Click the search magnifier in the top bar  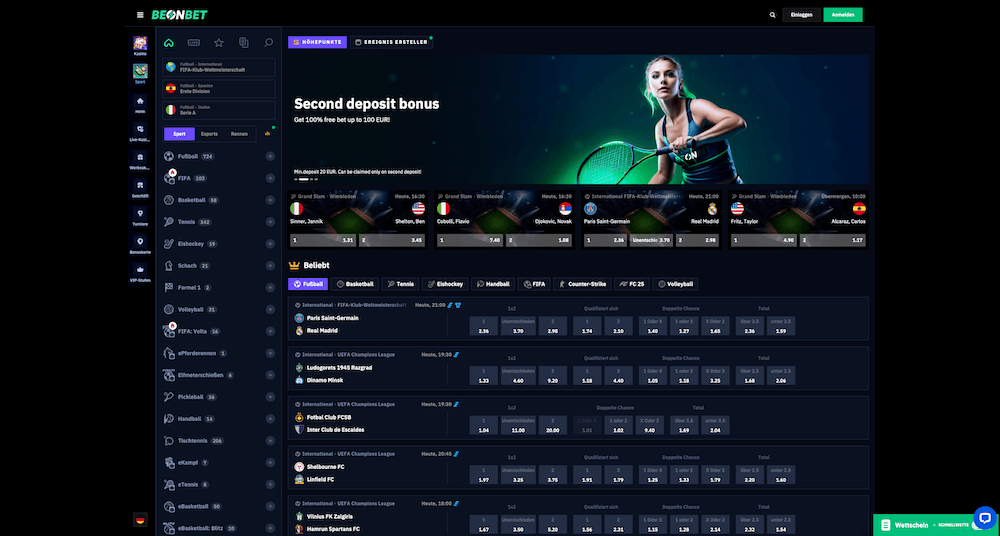pyautogui.click(x=772, y=15)
